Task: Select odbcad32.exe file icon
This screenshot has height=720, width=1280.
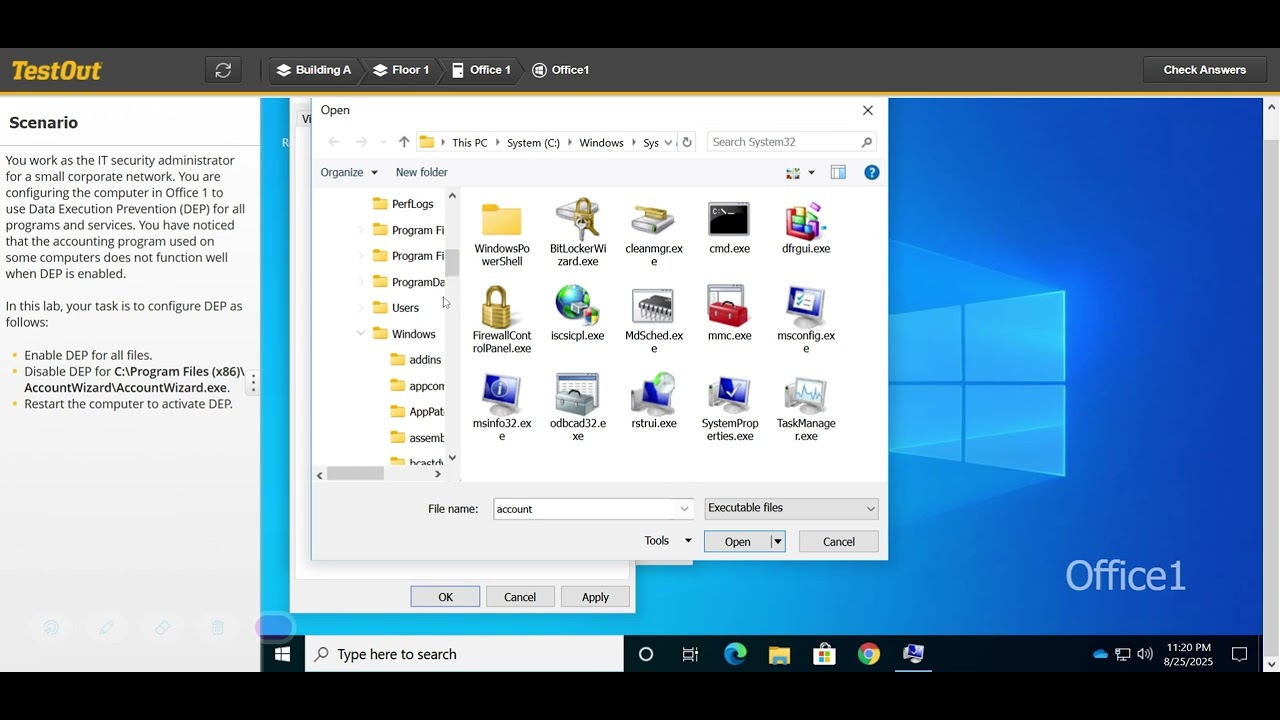Action: (x=577, y=395)
